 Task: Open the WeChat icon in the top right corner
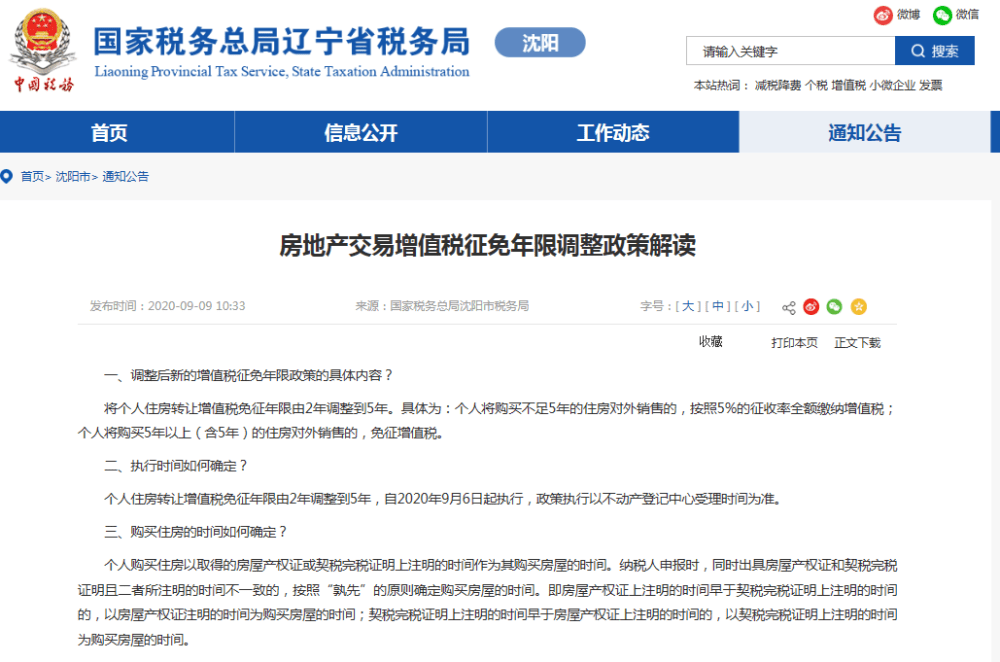coord(942,16)
